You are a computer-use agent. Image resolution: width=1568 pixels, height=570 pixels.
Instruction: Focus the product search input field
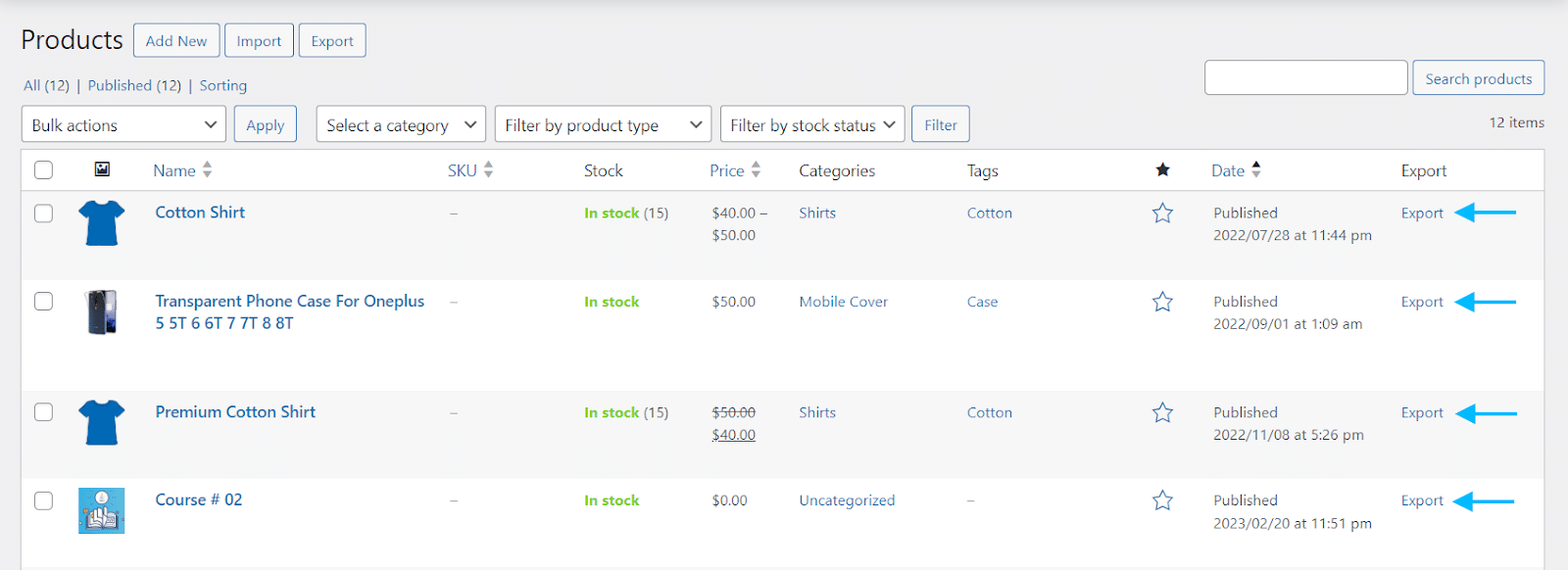(1306, 77)
